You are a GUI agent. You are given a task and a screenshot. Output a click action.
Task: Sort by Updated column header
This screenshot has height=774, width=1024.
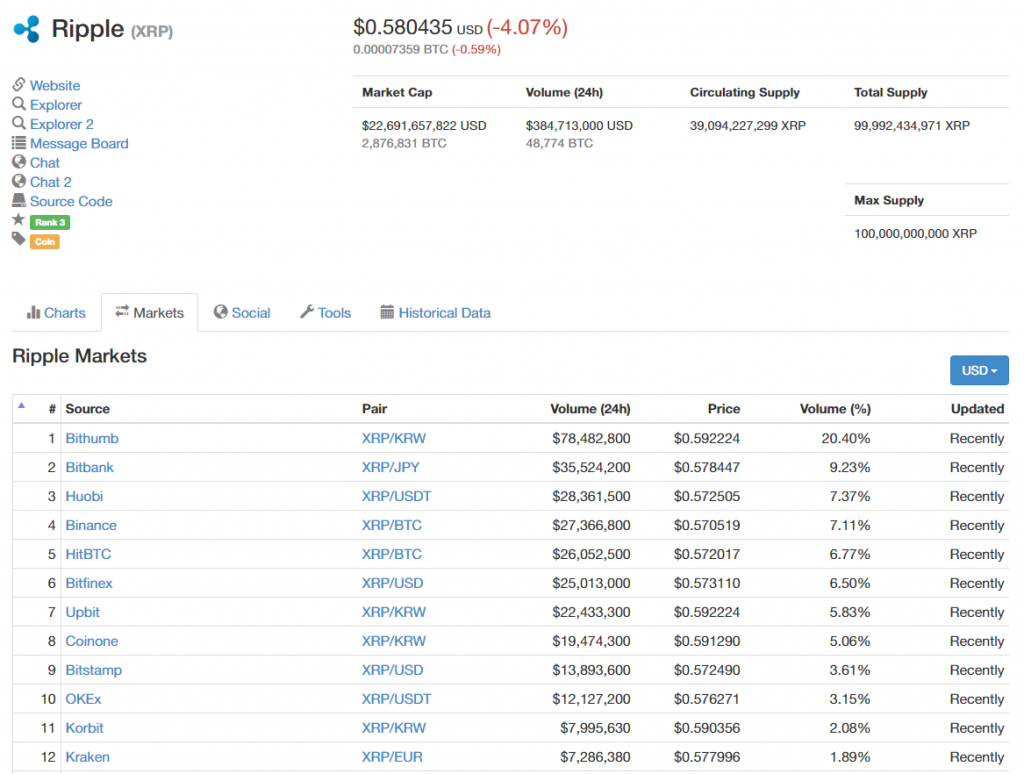click(x=978, y=409)
